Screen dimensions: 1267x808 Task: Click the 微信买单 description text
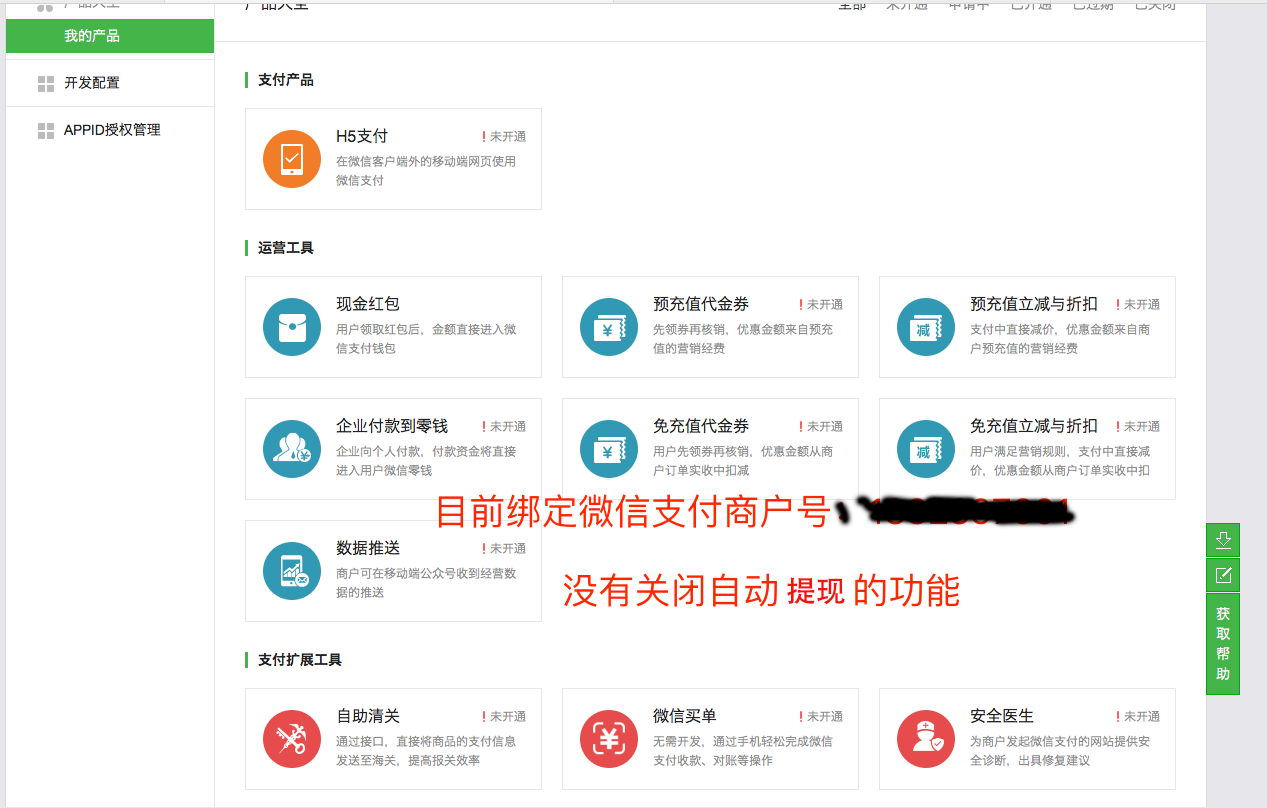coord(743,751)
